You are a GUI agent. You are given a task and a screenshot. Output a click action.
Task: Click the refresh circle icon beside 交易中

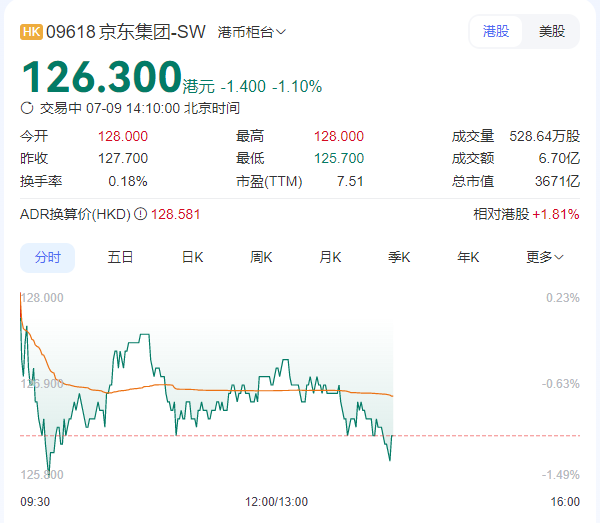(27, 108)
